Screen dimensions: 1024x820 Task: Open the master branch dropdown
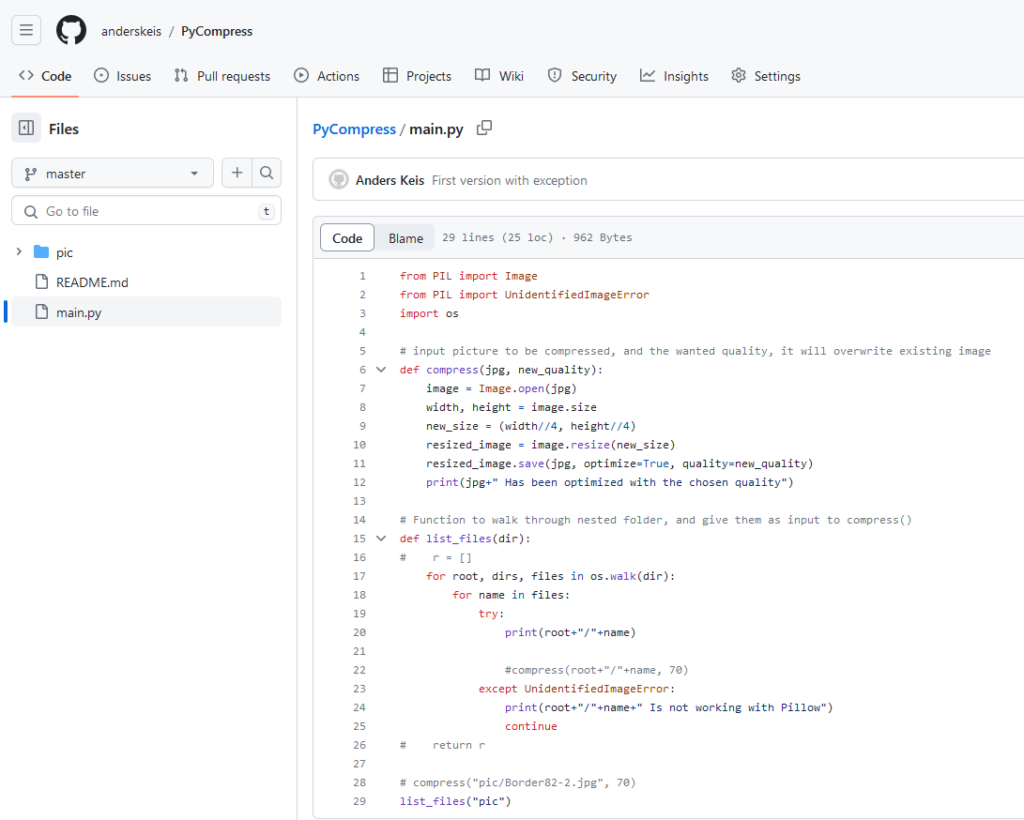[112, 173]
